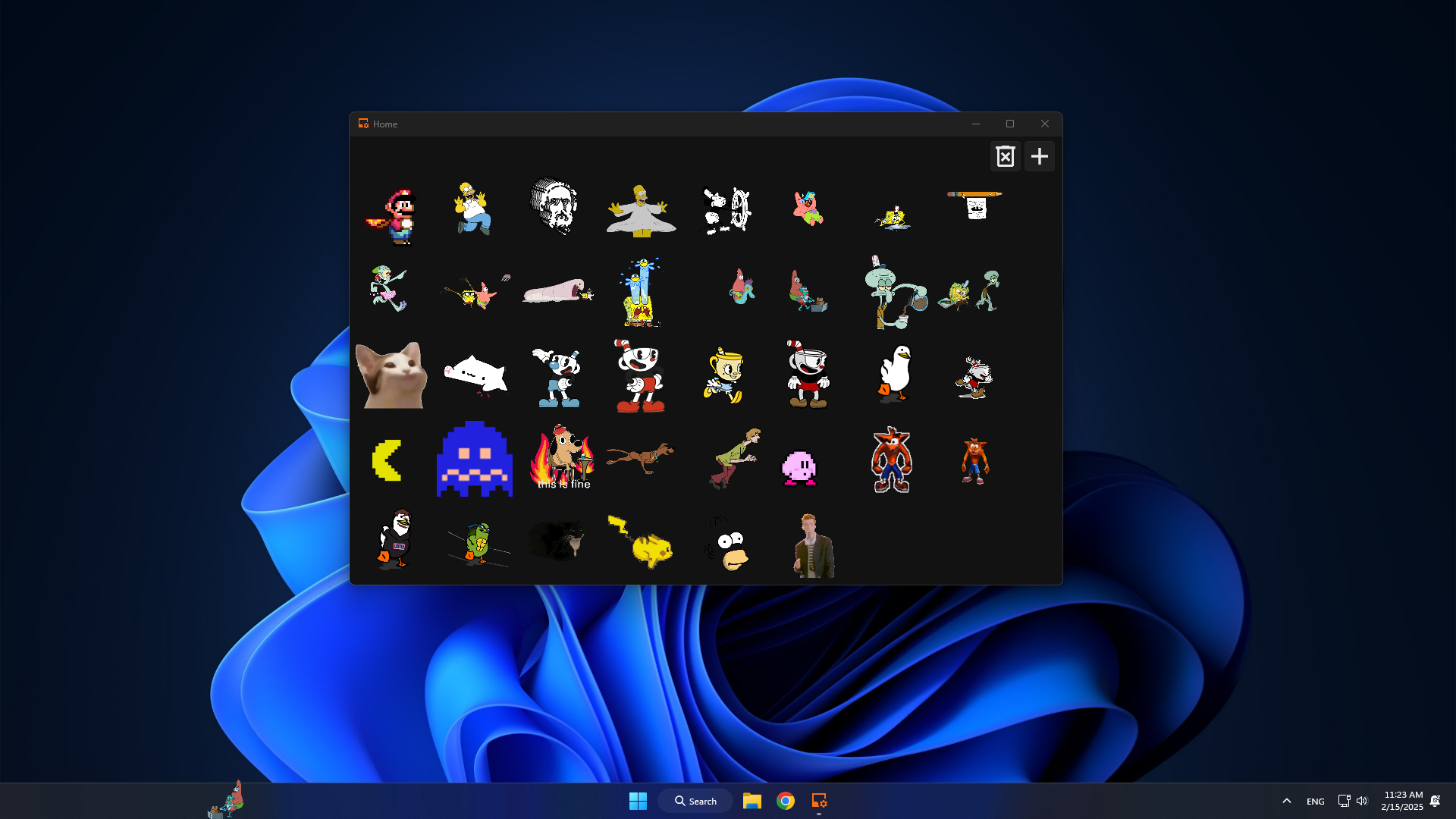1456x819 pixels.
Task: Choose the dark shadowy black cat
Action: (x=557, y=540)
